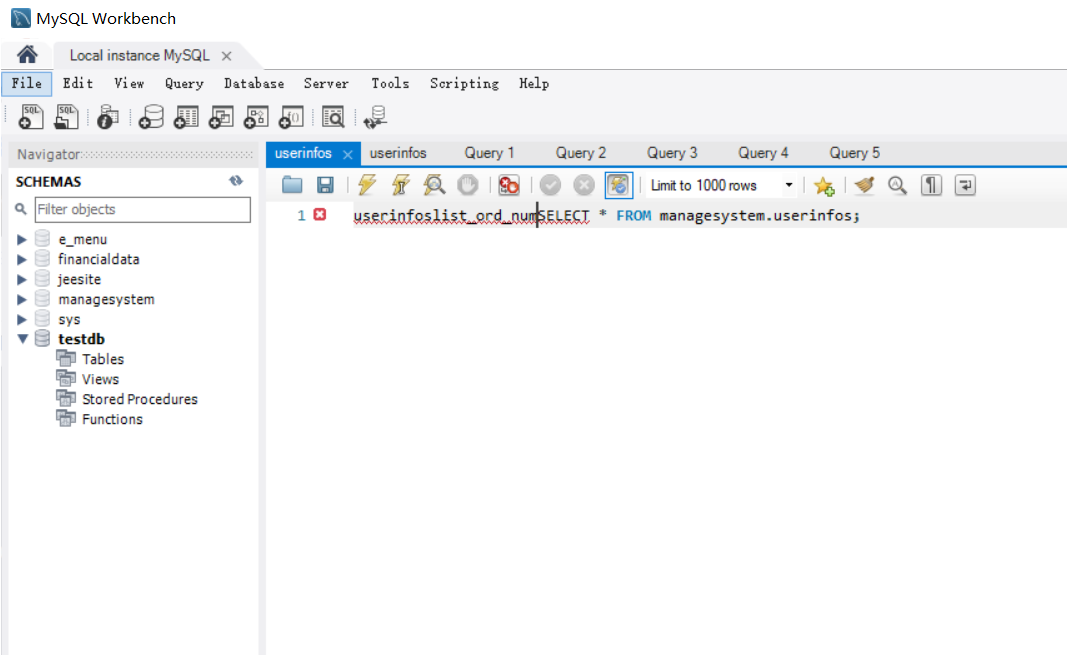The width and height of the screenshot is (1067, 655).
Task: Open the Server menu
Action: [326, 83]
